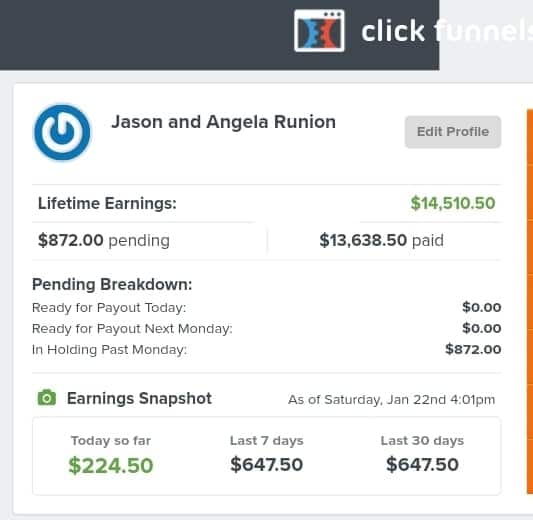Screen dimensions: 533x520
Task: Click the Pending Breakdown heading
Action: [x=112, y=284]
